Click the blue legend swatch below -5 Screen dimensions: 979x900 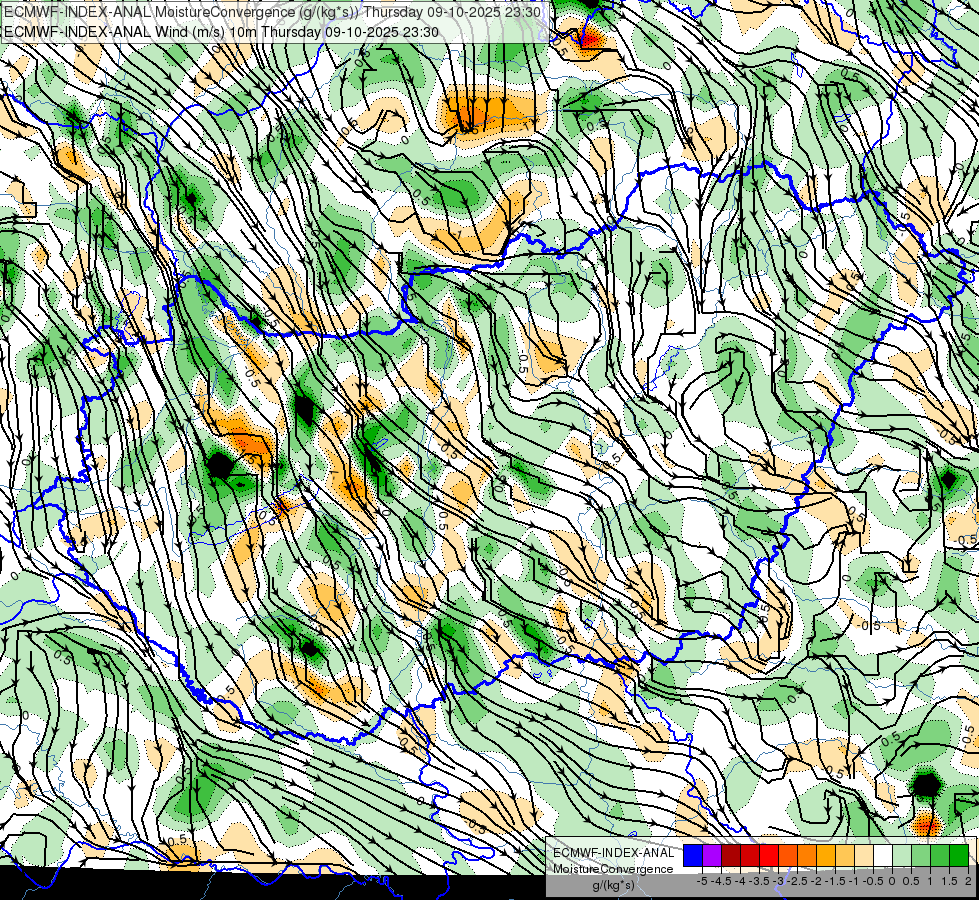tap(693, 856)
